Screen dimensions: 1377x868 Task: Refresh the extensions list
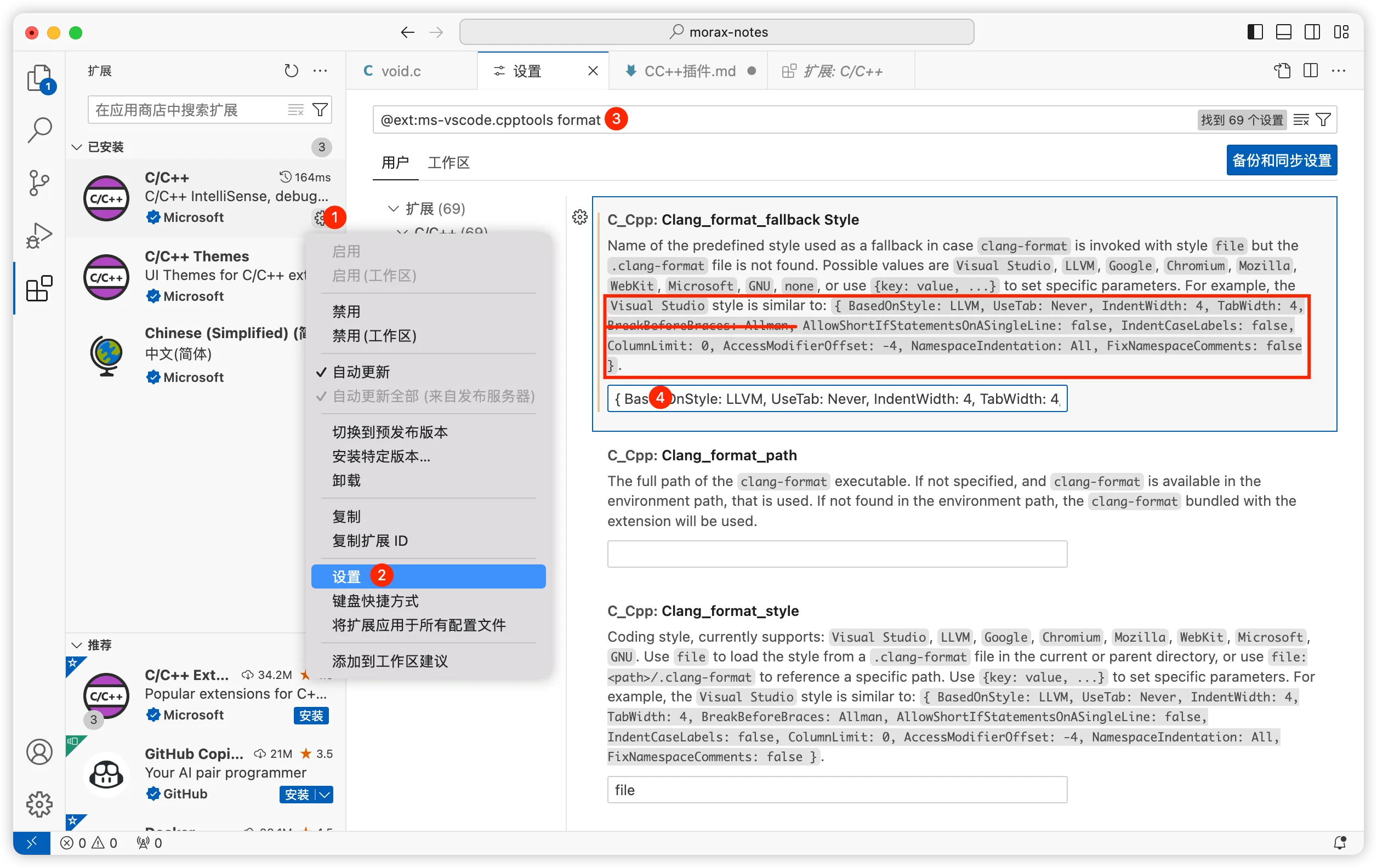(x=291, y=71)
